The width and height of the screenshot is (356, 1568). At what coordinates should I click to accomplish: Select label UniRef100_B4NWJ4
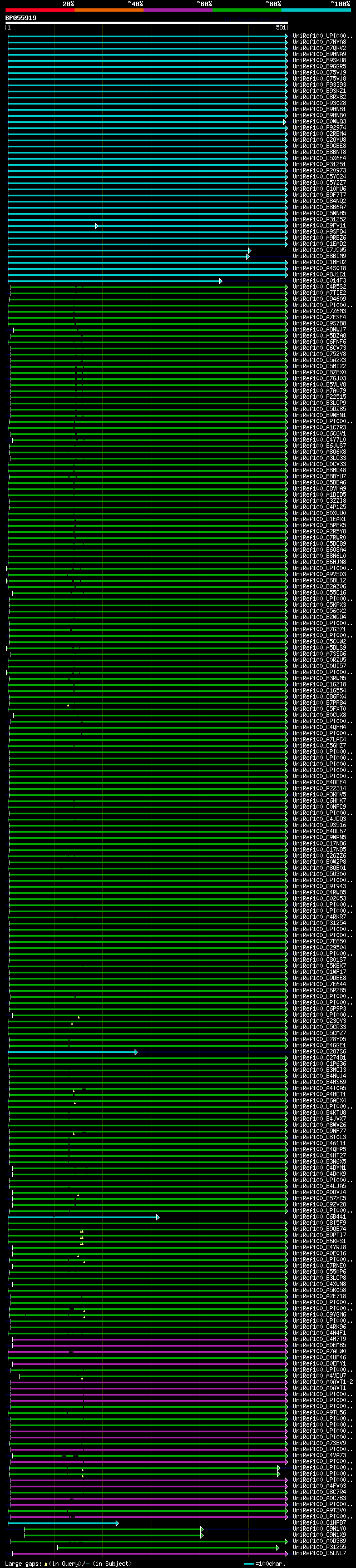pyautogui.click(x=319, y=1076)
